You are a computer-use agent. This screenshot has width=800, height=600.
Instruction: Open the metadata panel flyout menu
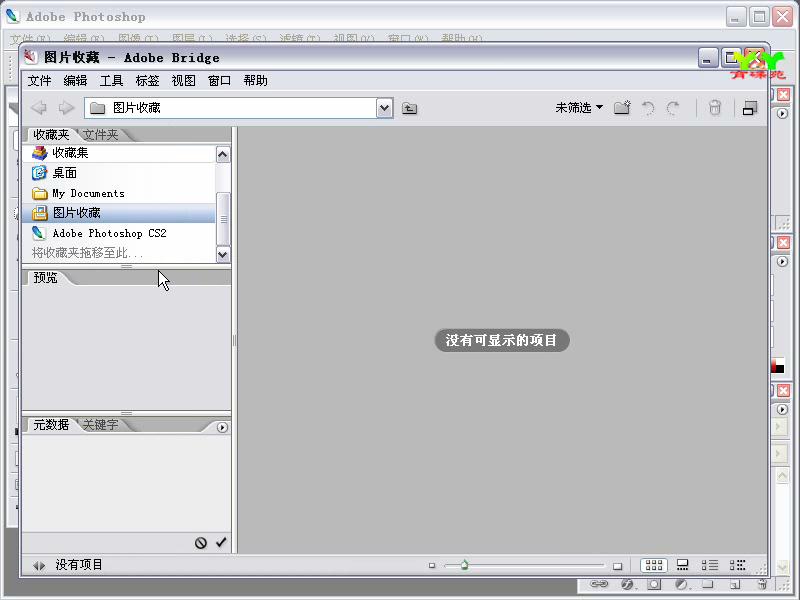click(222, 428)
